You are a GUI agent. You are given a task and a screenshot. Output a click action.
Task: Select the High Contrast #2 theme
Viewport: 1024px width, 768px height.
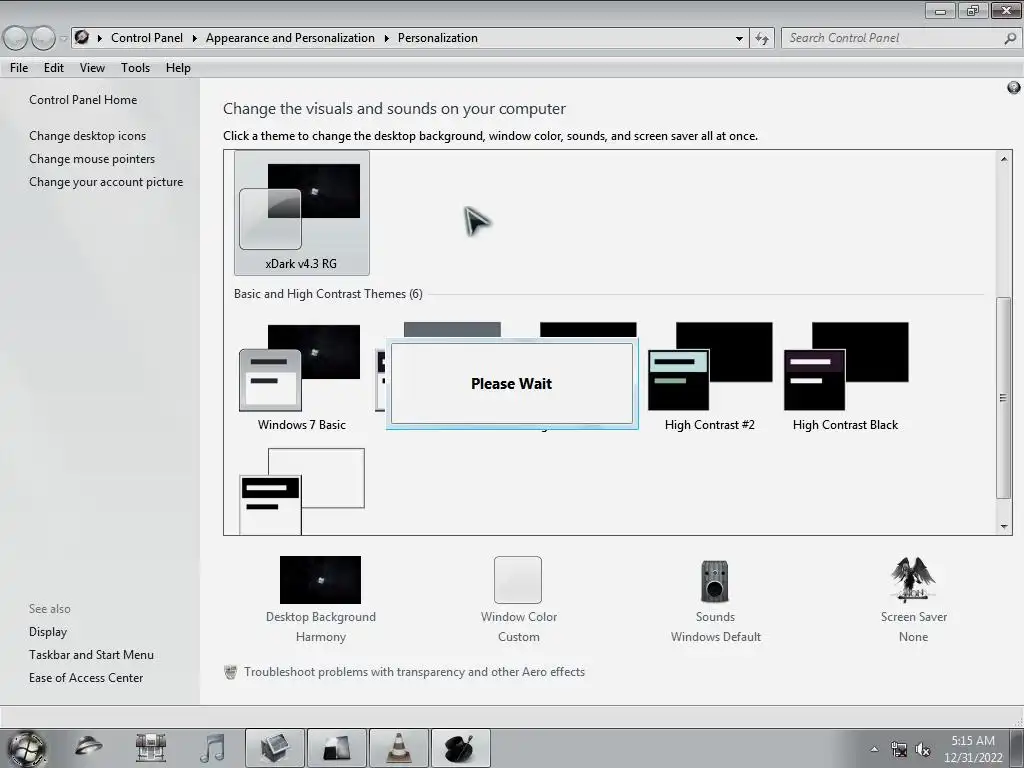(x=710, y=377)
